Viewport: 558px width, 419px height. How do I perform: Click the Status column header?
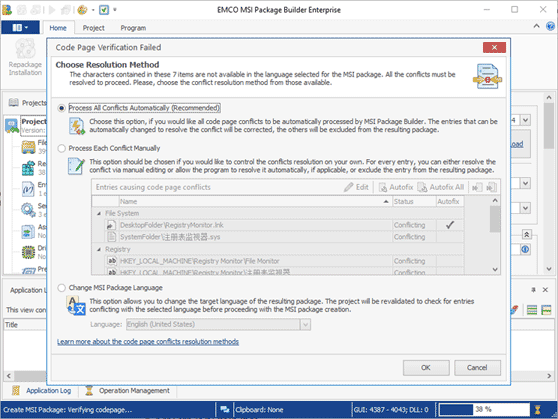pyautogui.click(x=414, y=201)
